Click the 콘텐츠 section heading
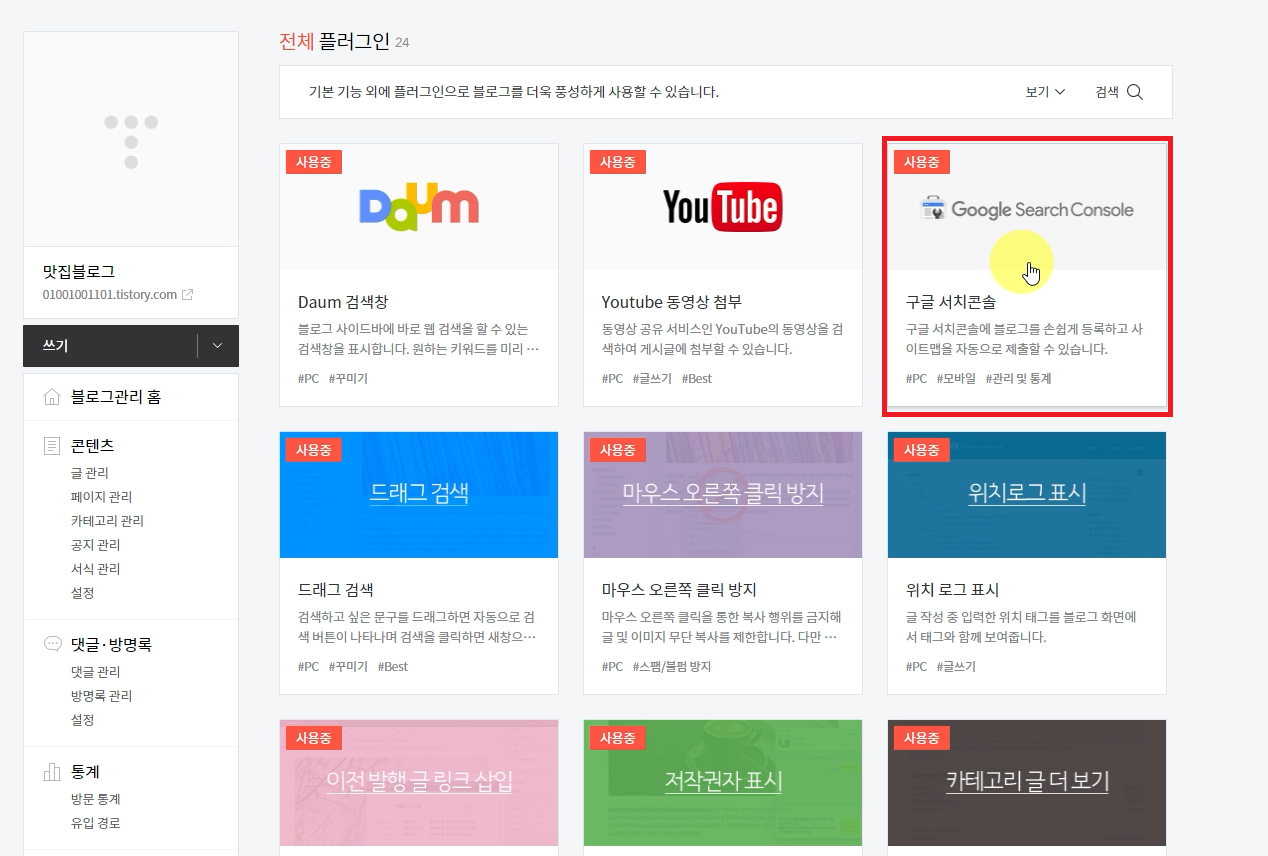Screen dimensions: 1268x856 point(92,445)
